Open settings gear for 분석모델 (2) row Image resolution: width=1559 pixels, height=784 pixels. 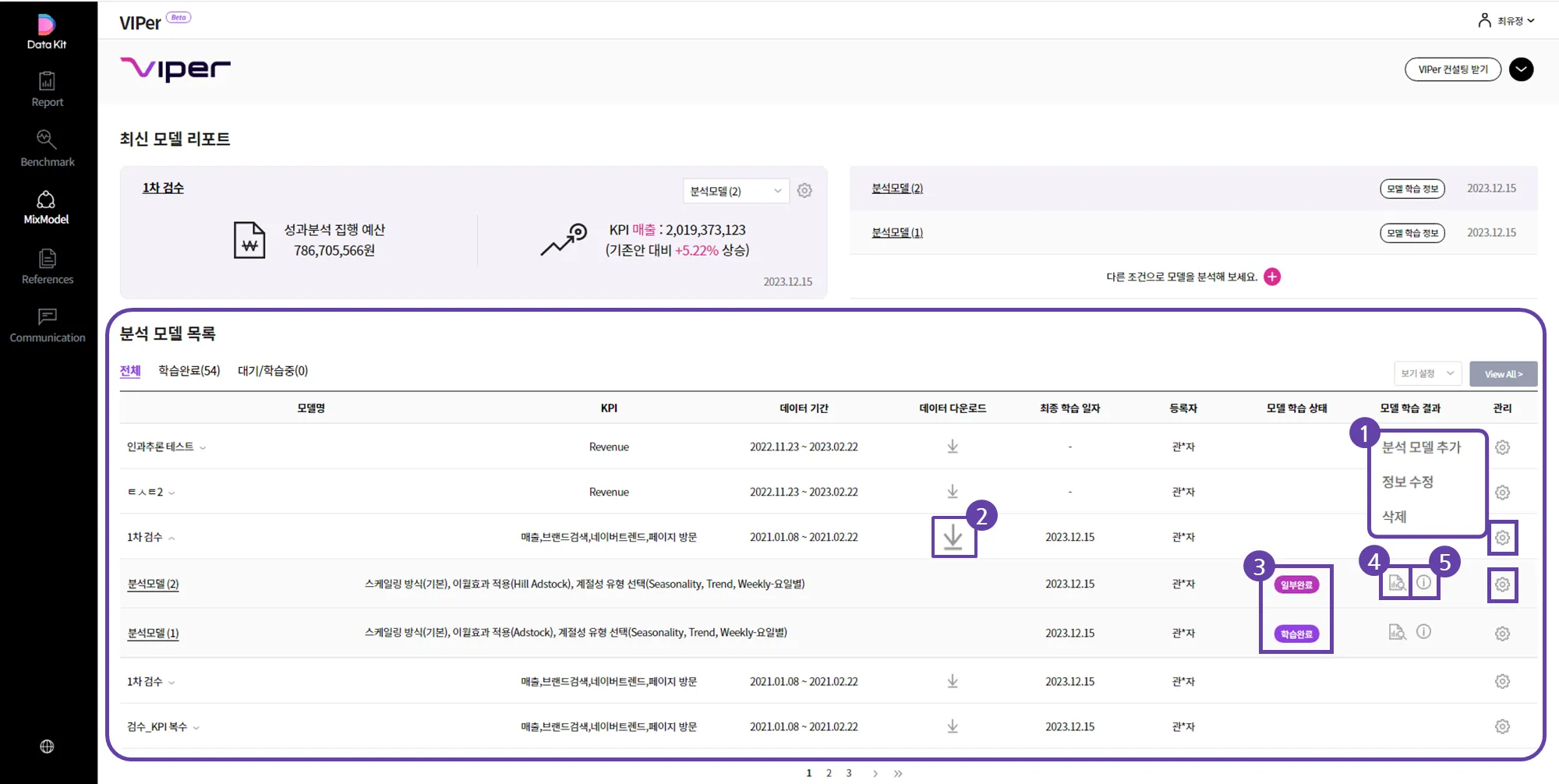click(1502, 584)
